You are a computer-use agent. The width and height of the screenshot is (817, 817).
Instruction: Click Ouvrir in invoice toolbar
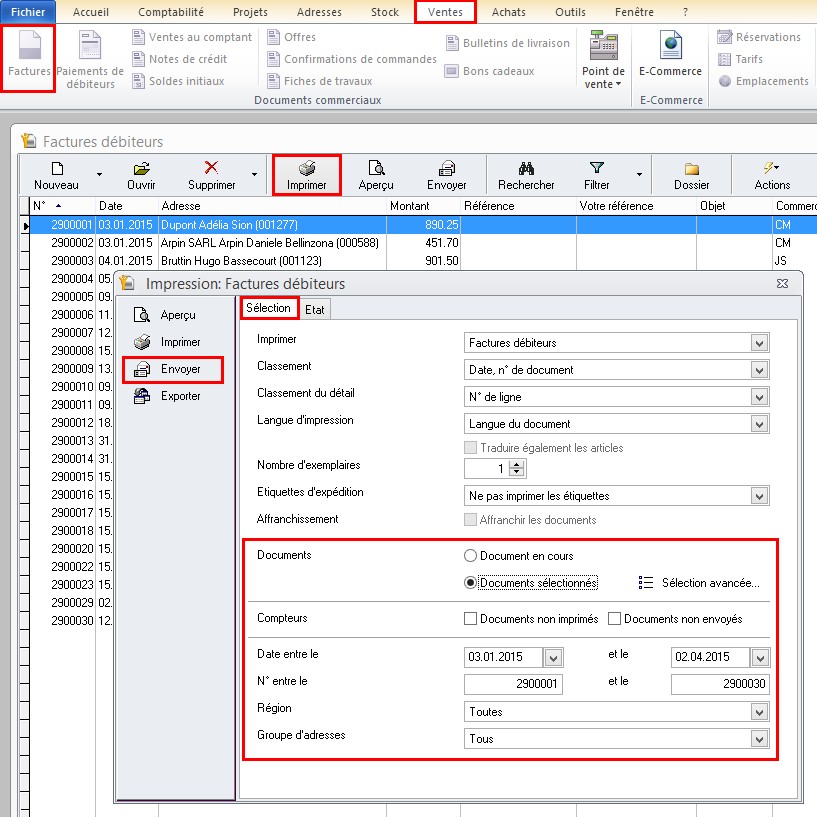[x=141, y=176]
